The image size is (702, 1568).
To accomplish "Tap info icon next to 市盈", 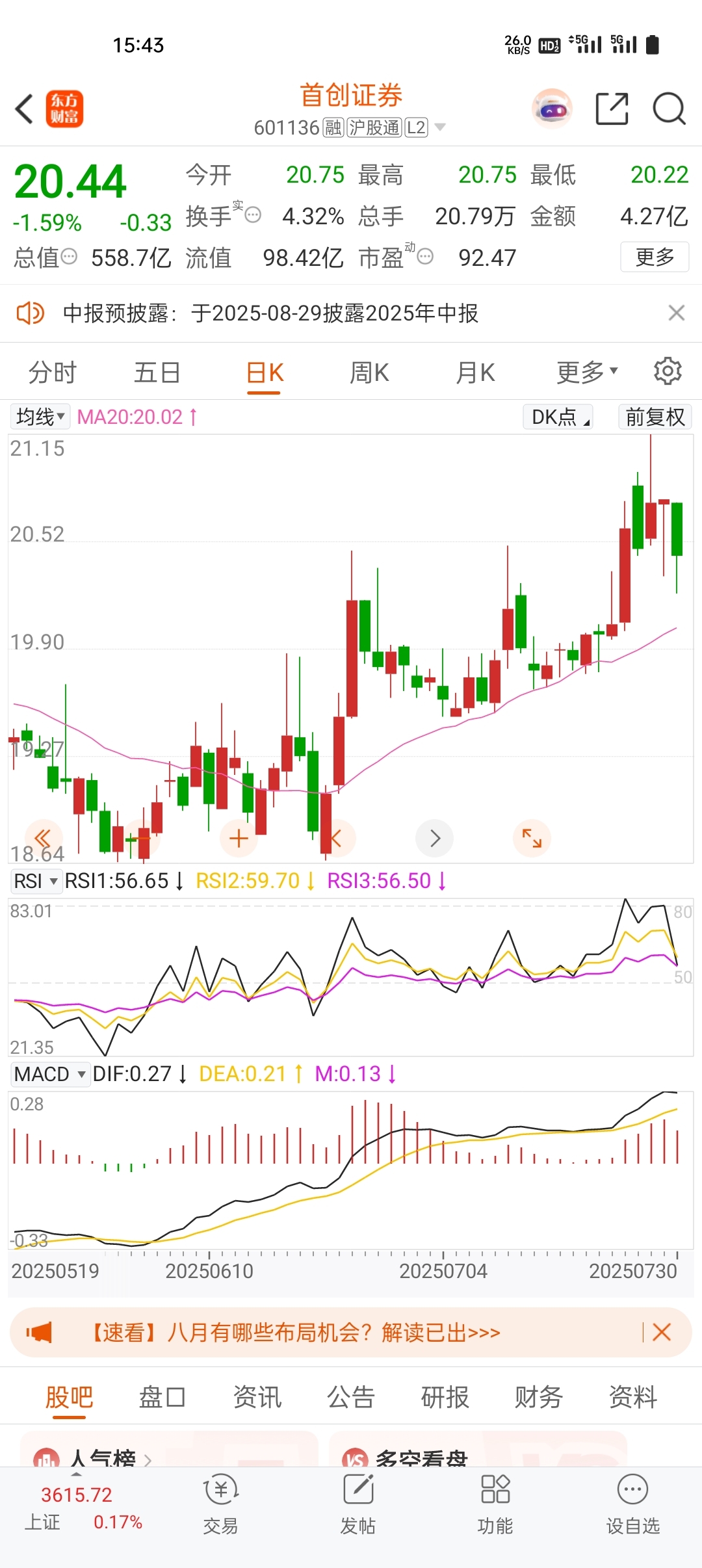I will 425,257.
